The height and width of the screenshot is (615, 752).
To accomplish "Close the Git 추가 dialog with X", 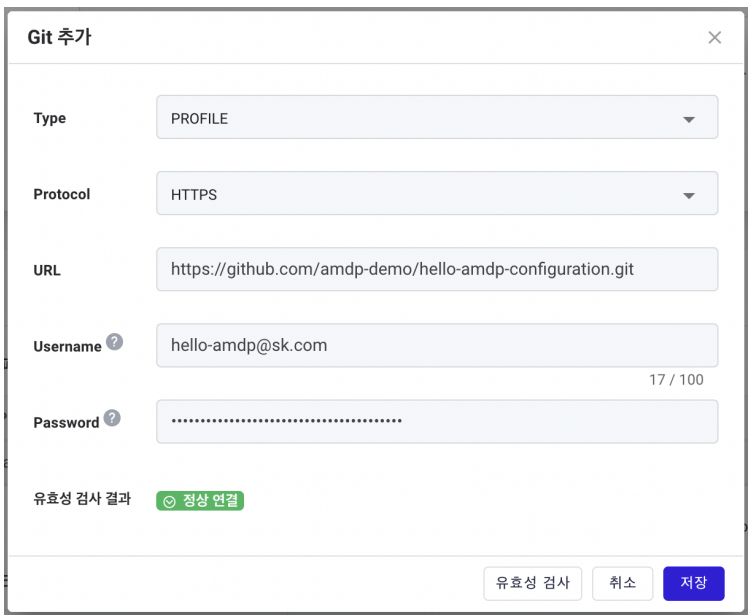I will [715, 37].
